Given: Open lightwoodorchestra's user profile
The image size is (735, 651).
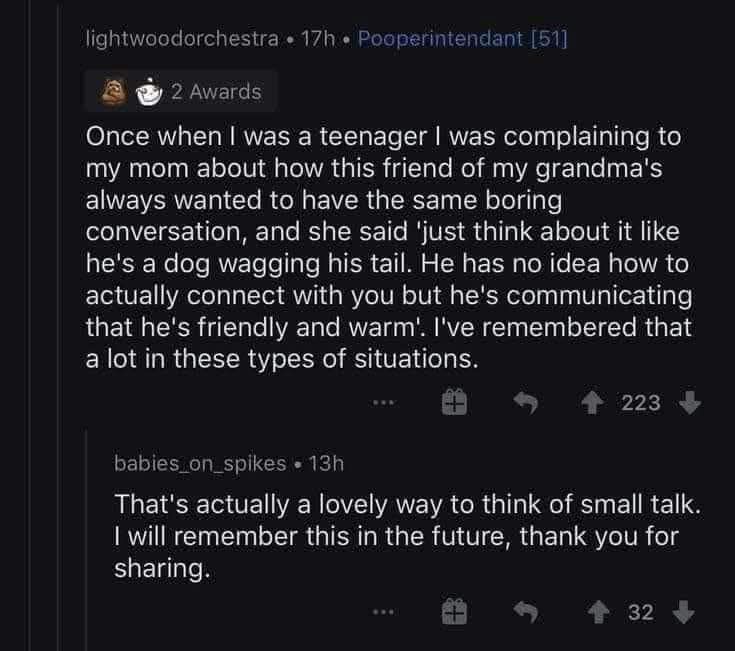Looking at the screenshot, I should pos(182,38).
